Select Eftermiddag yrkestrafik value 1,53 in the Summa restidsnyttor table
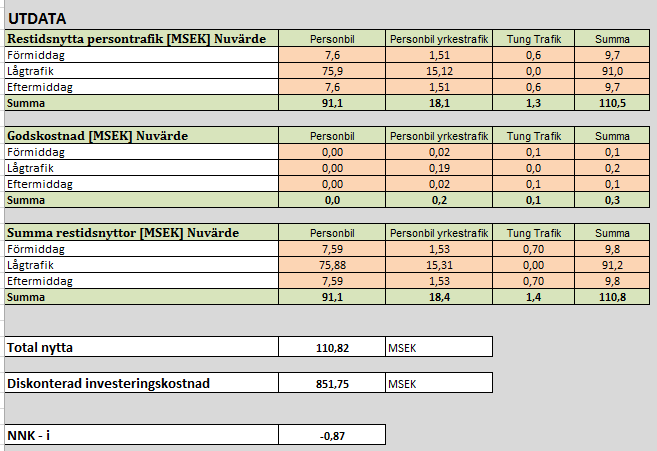 (x=439, y=280)
